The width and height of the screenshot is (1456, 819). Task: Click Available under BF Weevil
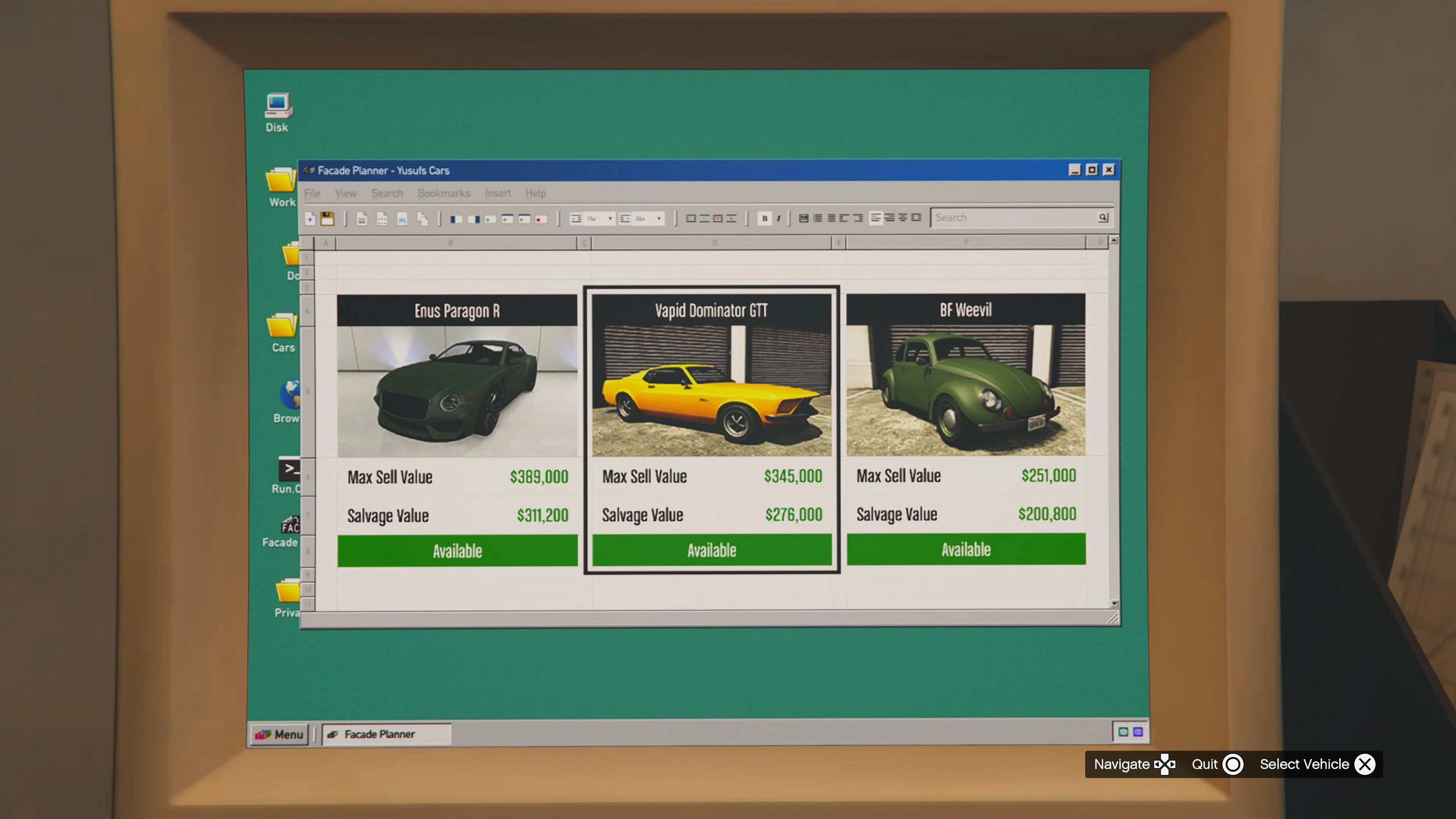click(x=966, y=549)
